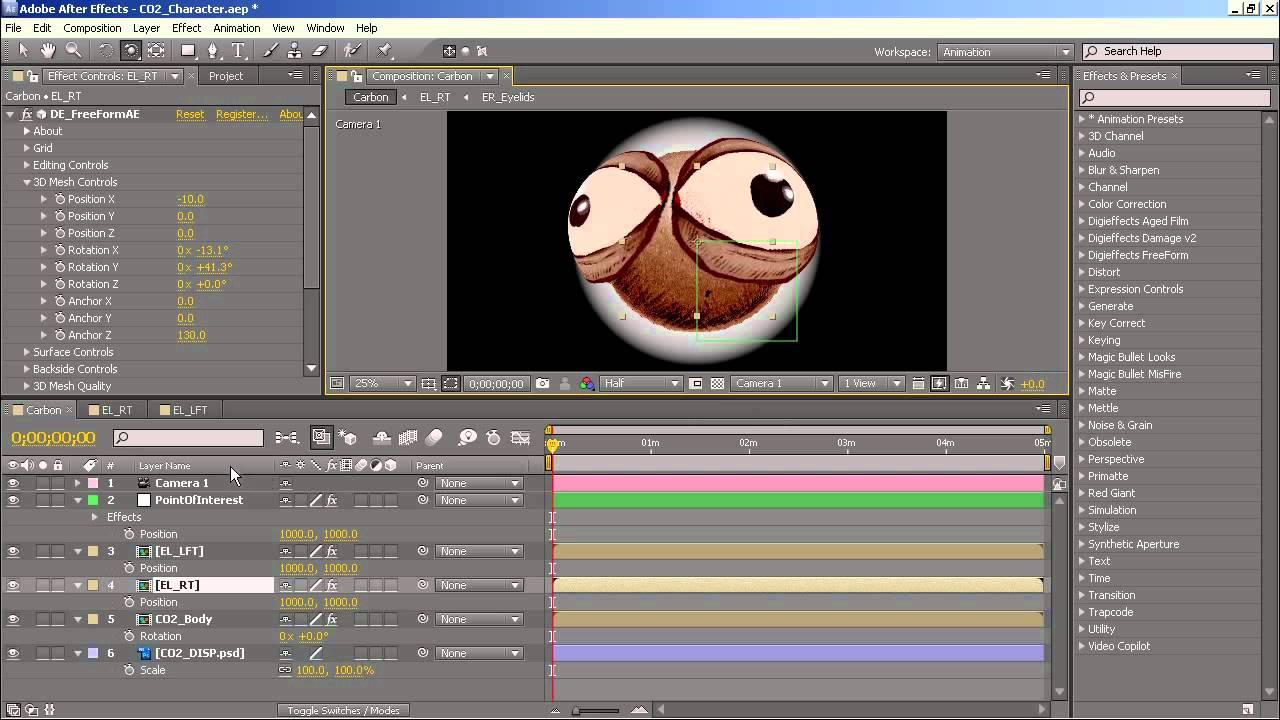
Task: Click the Reset Exposure icon in viewer
Action: (1007, 383)
